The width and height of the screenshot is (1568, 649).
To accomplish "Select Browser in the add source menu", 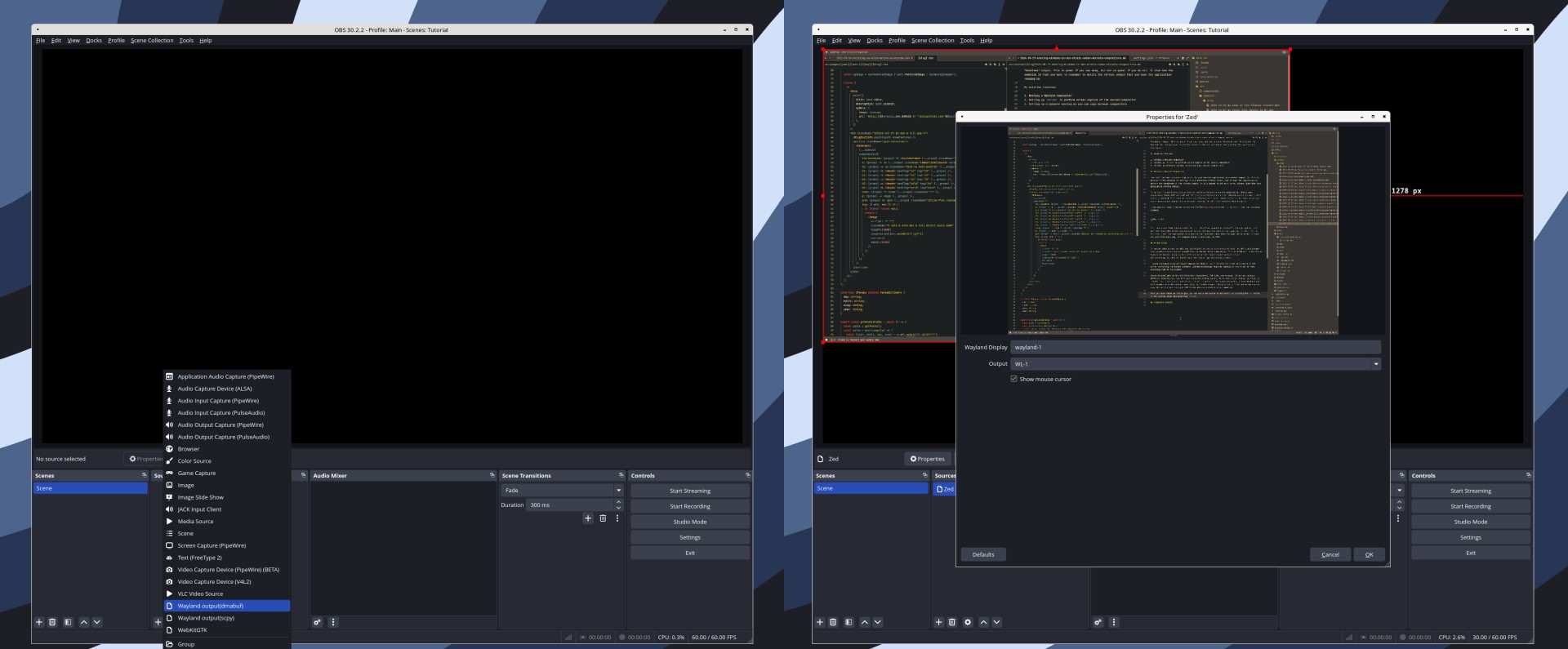I will click(227, 449).
